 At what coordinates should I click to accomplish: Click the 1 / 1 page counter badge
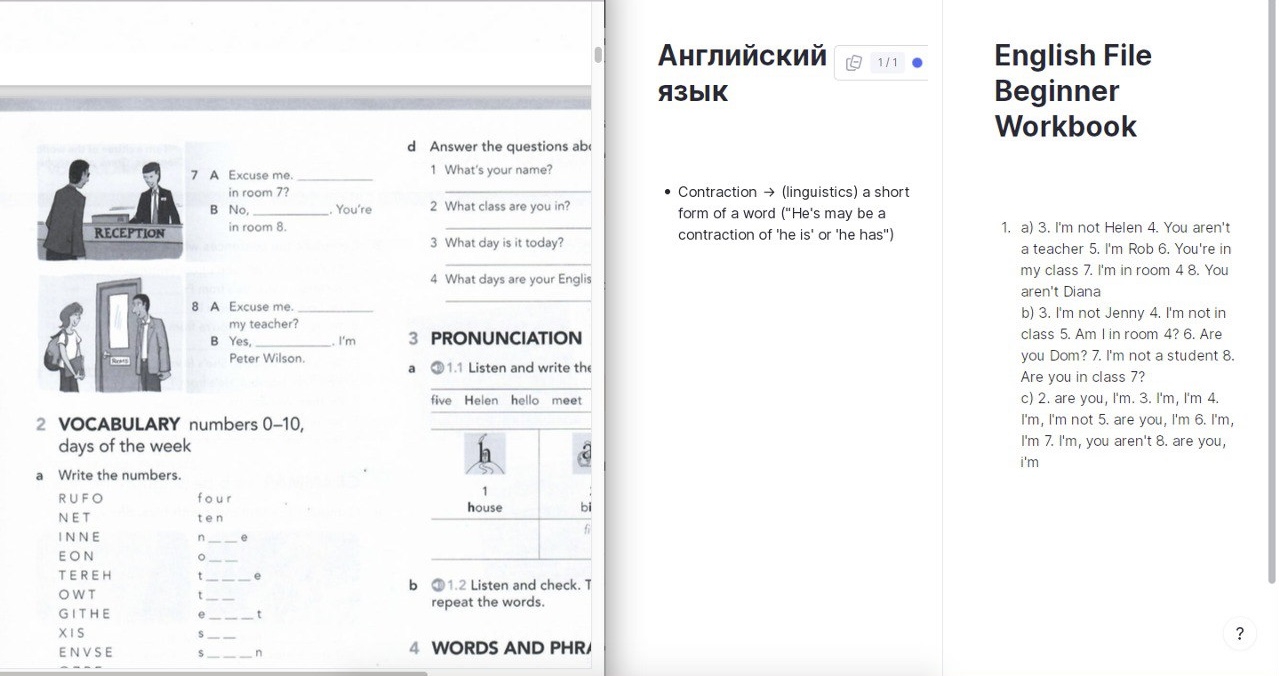click(x=887, y=63)
